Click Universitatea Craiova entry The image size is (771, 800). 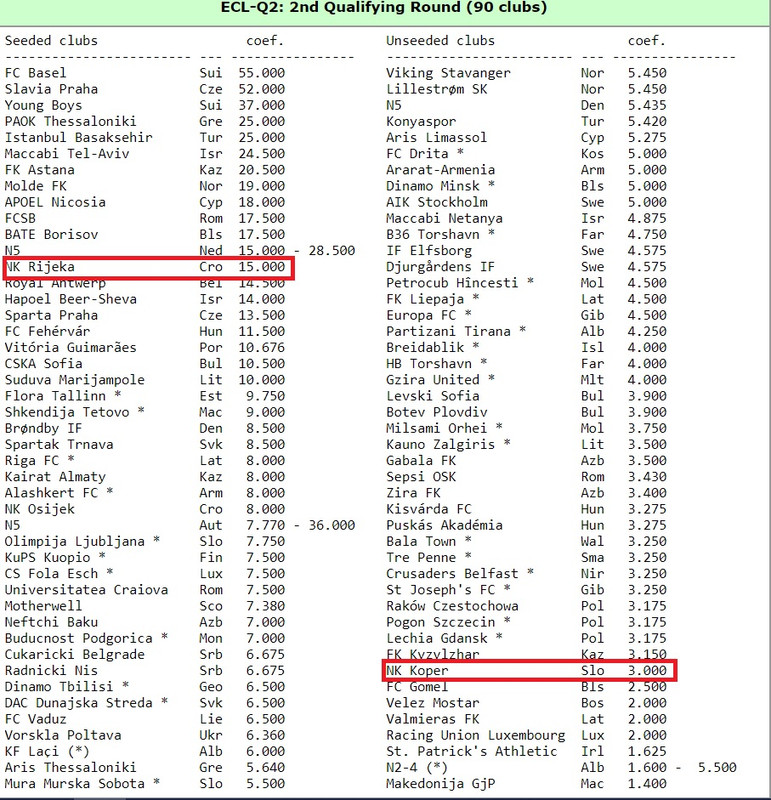pos(86,590)
